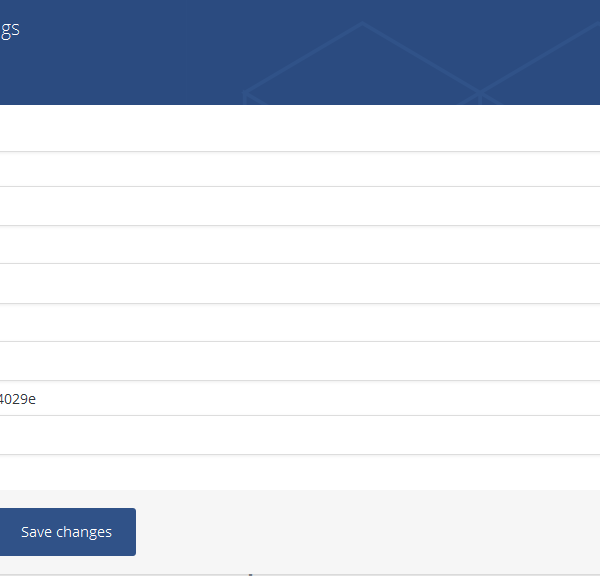Image resolution: width=600 pixels, height=576 pixels.
Task: Focus the last settings row above the footer
Action: click(300, 472)
